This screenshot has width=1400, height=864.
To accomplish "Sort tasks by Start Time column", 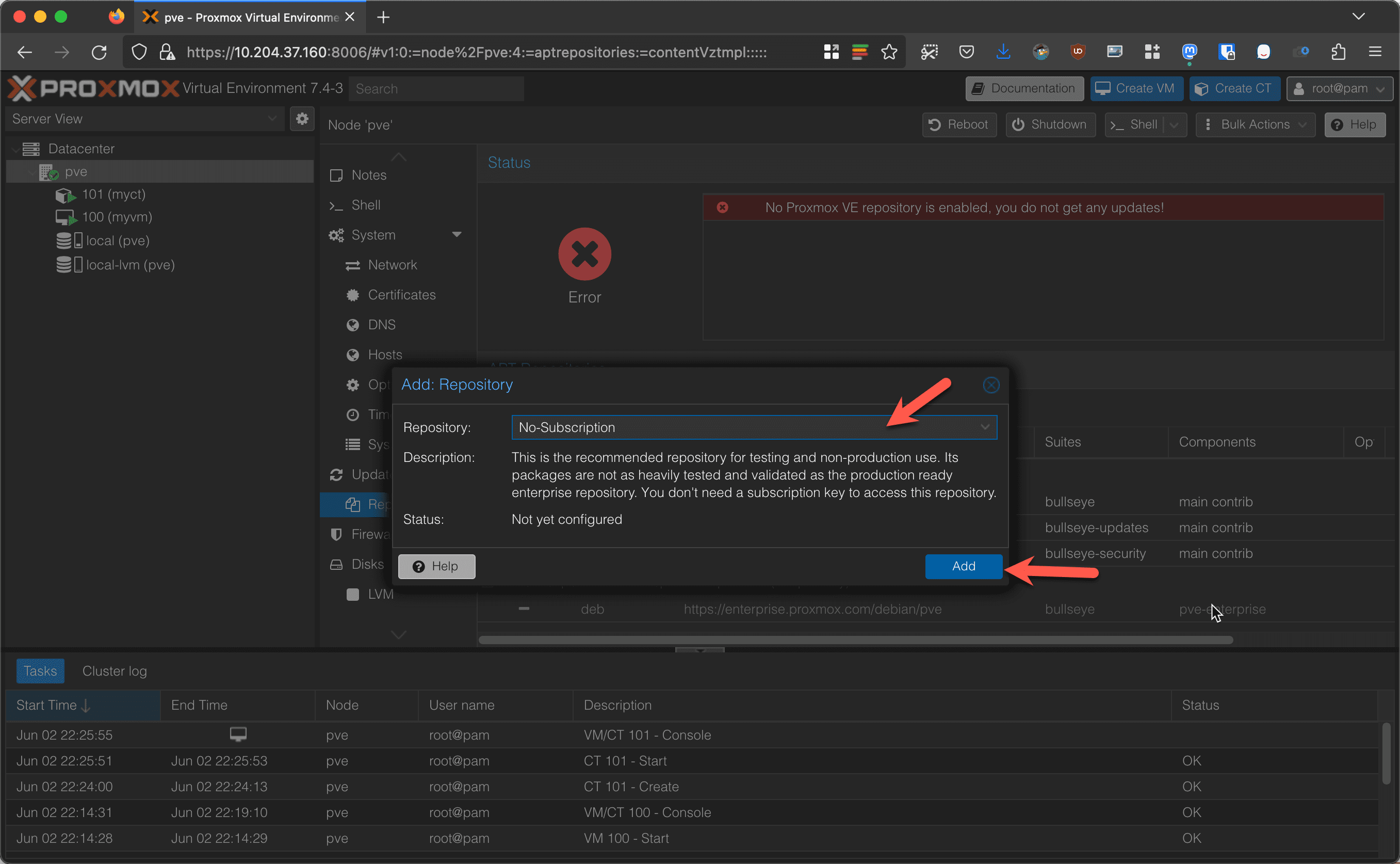I will [83, 705].
